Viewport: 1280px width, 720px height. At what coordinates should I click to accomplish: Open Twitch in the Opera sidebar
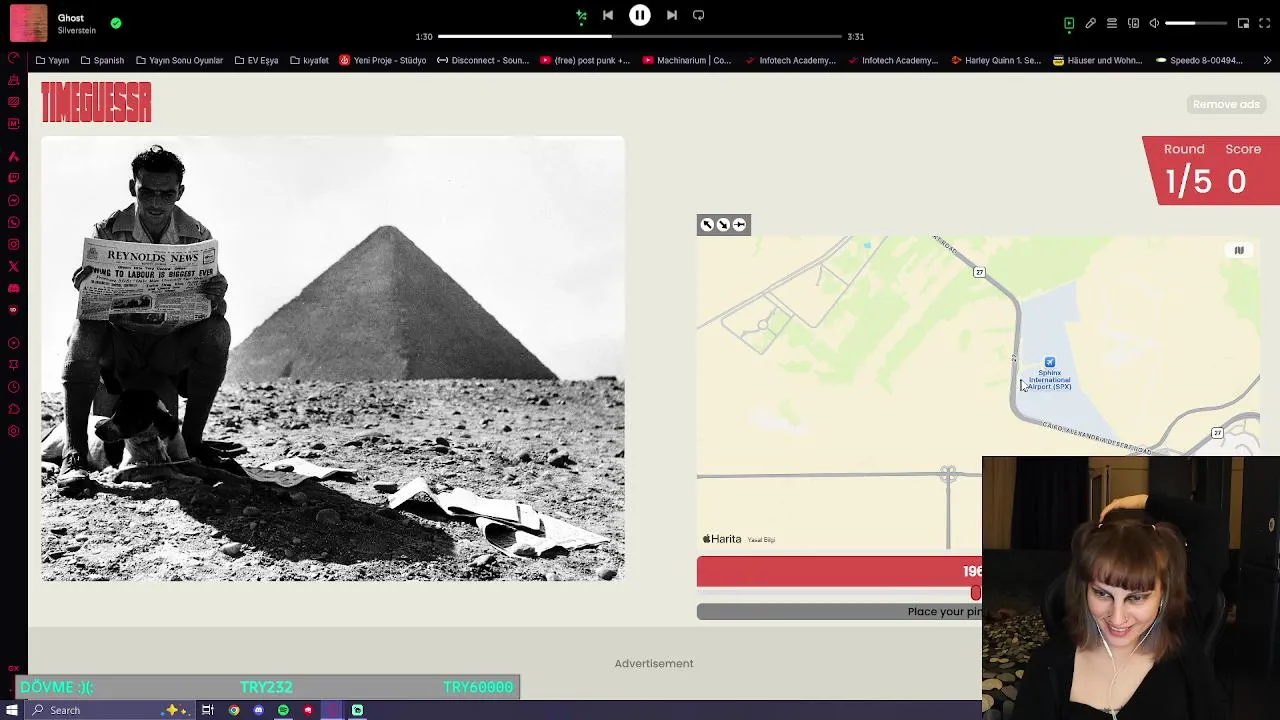click(x=13, y=178)
